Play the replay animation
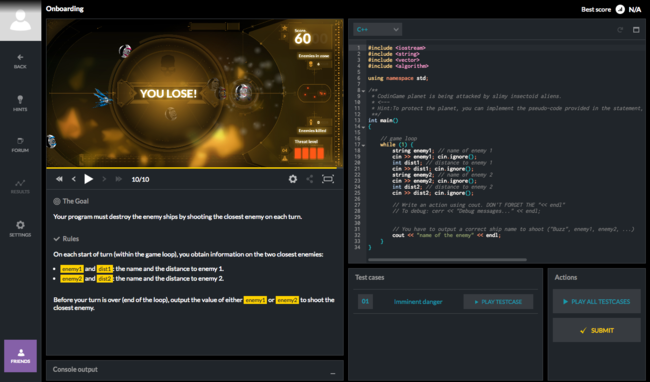This screenshot has width=650, height=382. click(x=88, y=179)
